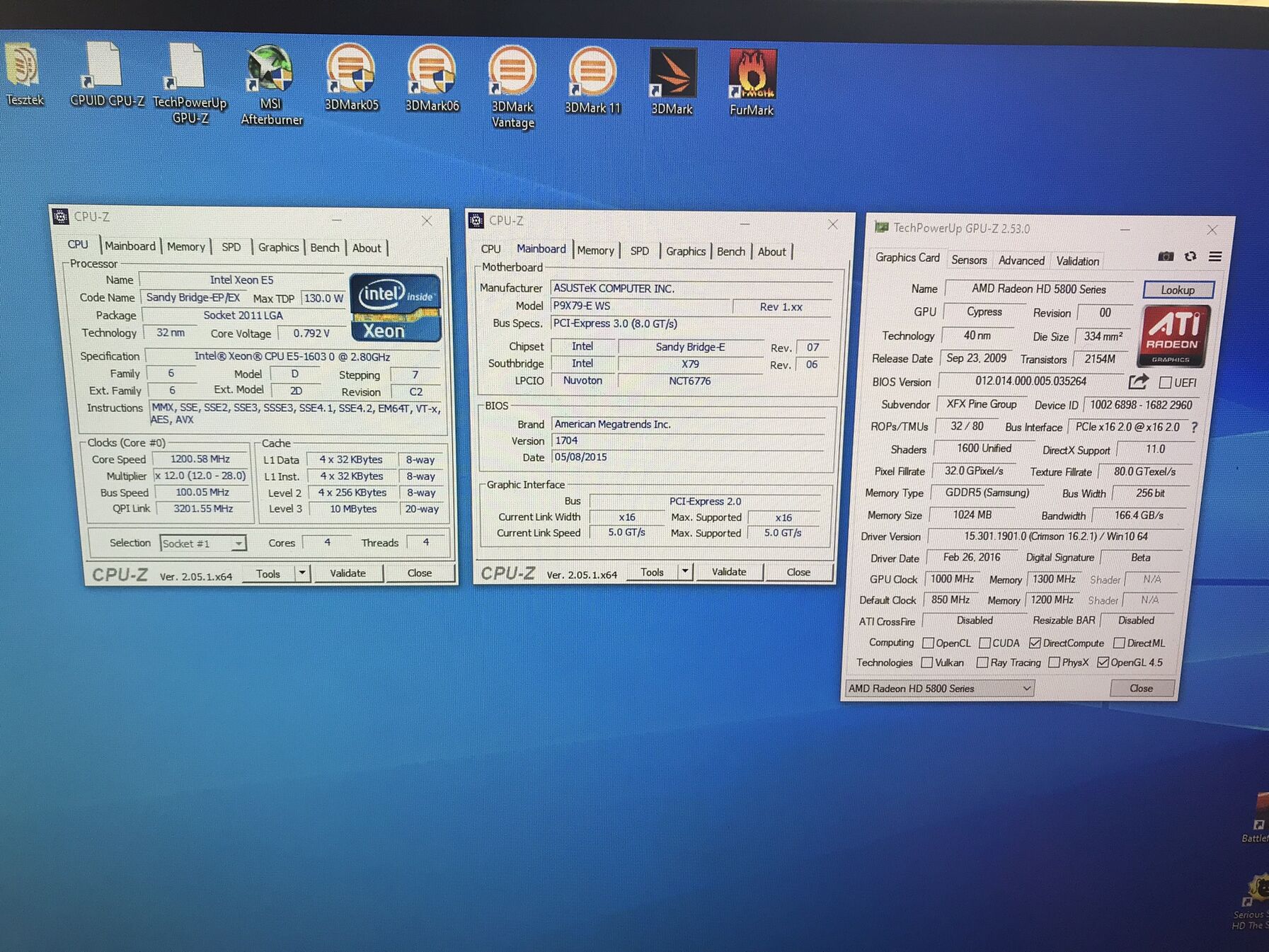Toggle the OpenGL 4.5 checkbox

click(x=1103, y=663)
